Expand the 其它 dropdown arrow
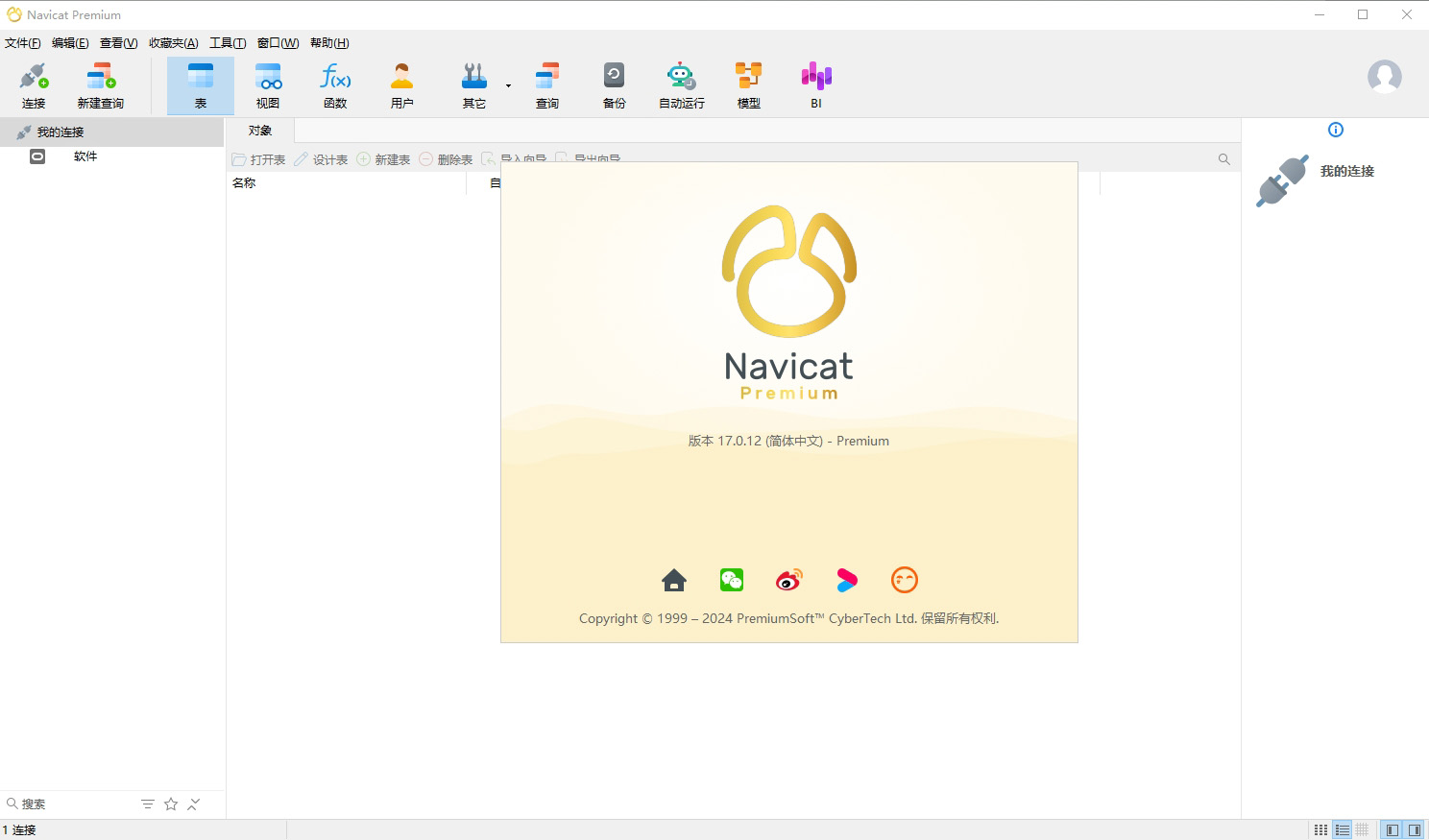The width and height of the screenshot is (1429, 840). (508, 85)
